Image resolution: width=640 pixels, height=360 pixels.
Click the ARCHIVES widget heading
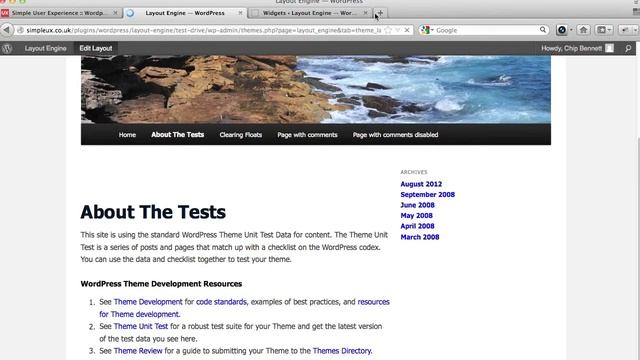click(414, 172)
